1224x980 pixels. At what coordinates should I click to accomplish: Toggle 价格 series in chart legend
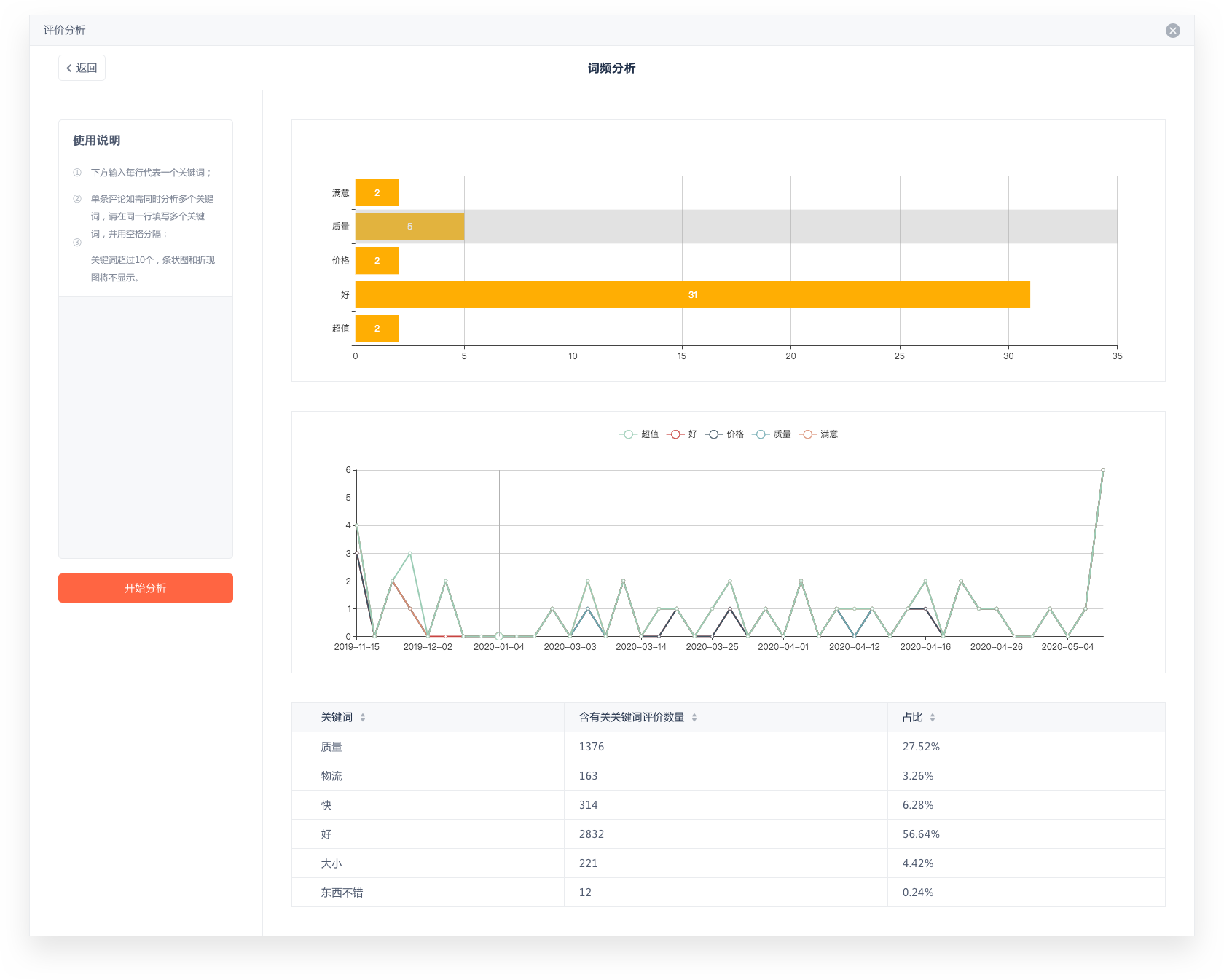pos(724,434)
